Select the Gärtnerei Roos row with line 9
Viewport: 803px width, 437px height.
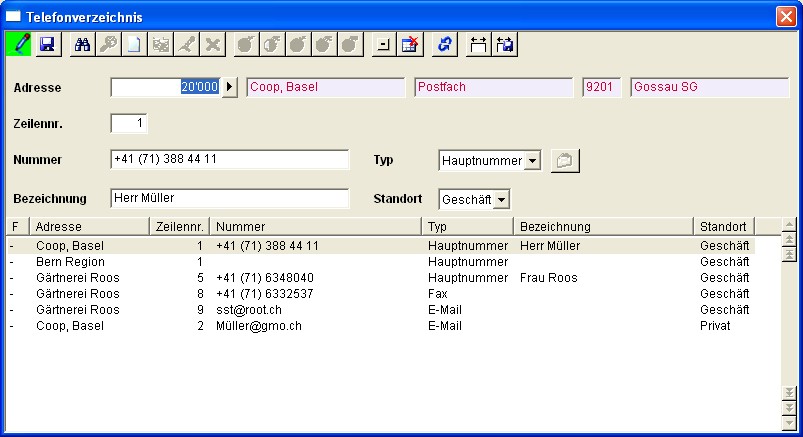[381, 310]
